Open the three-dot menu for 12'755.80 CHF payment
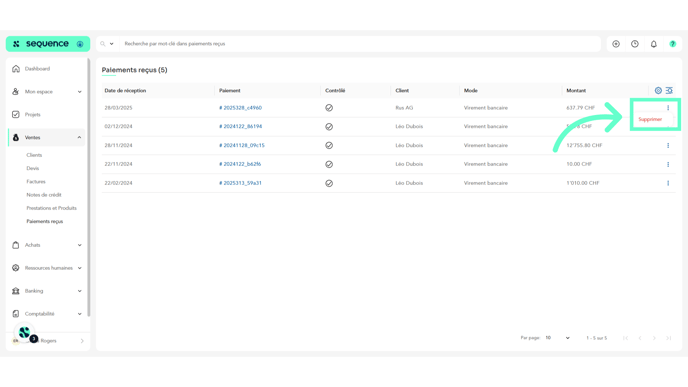Screen dimensions: 688x387 [x=668, y=145]
